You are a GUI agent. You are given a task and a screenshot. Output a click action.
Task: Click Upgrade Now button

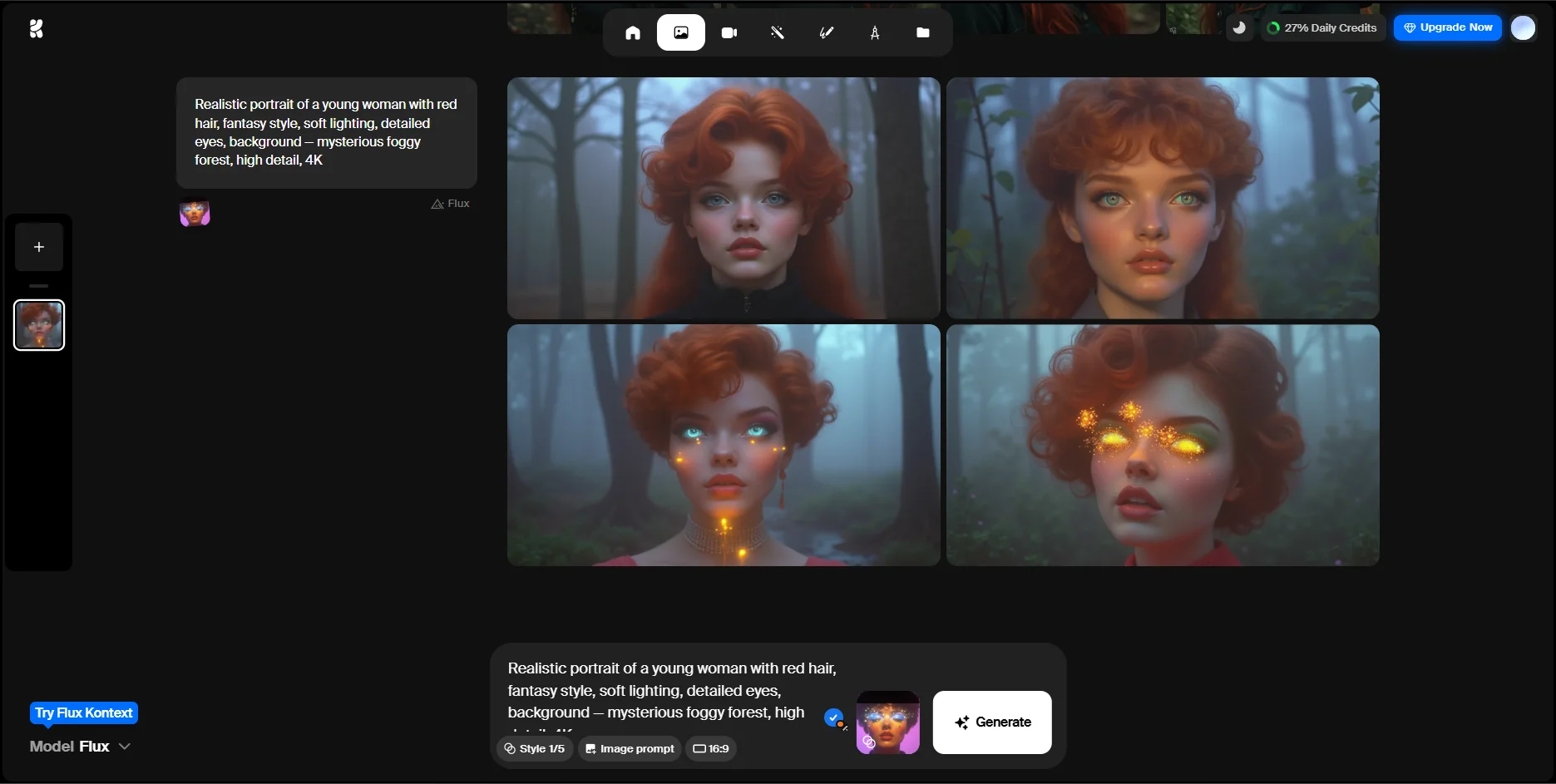1448,27
